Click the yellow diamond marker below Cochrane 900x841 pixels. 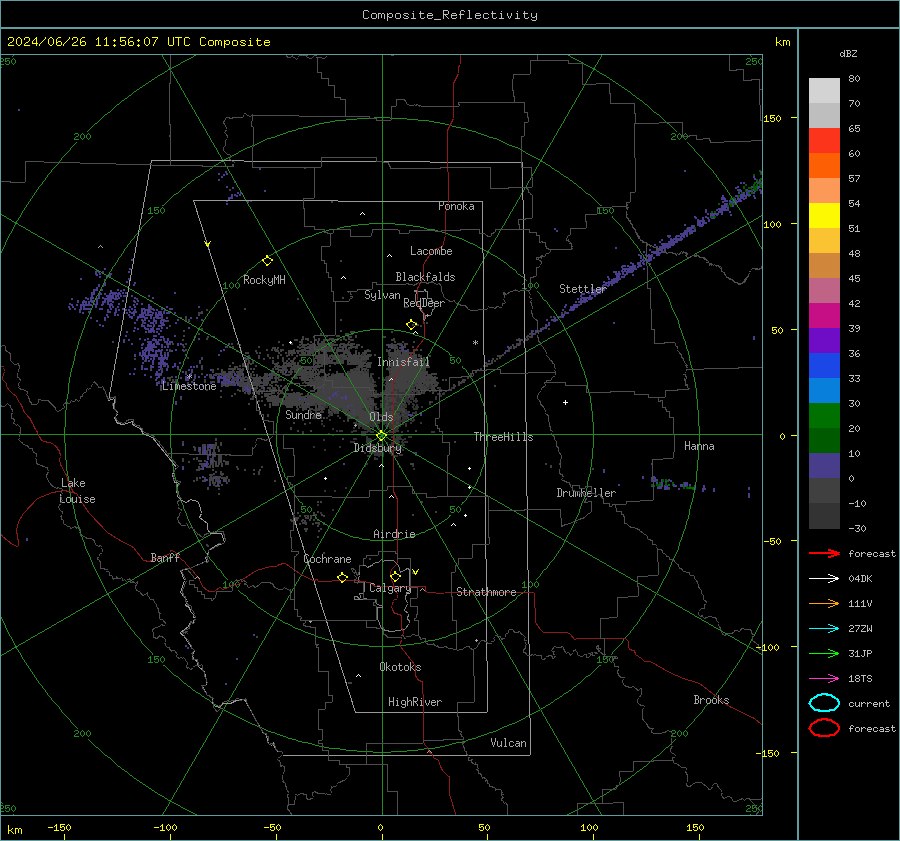[x=343, y=578]
